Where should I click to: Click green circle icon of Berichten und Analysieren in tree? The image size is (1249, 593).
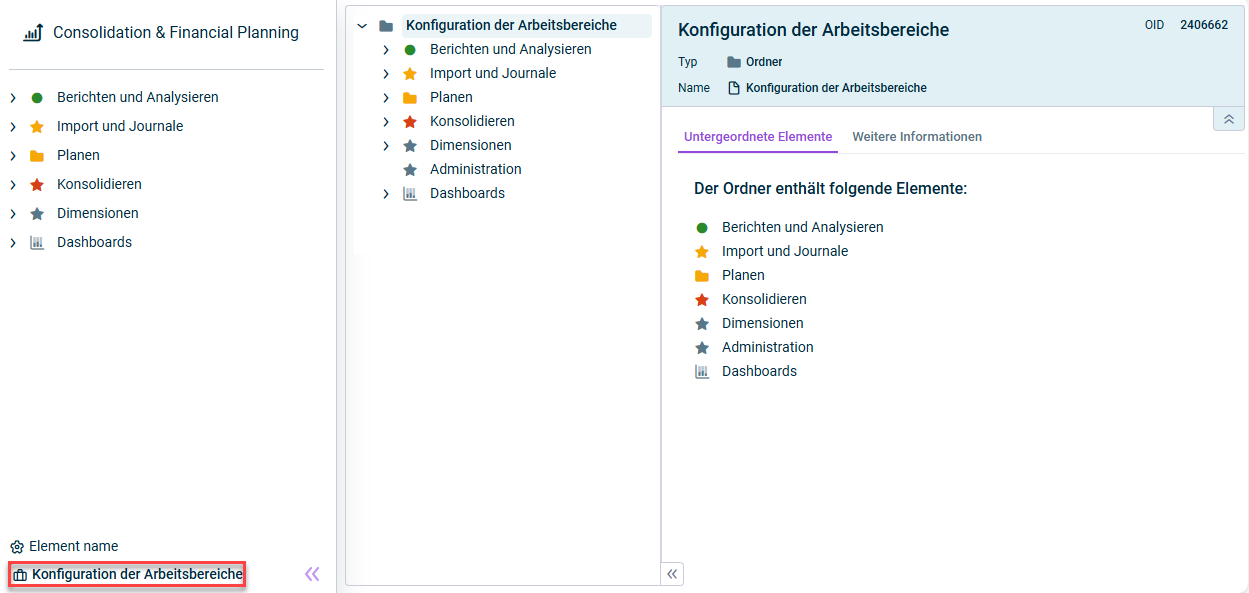[410, 50]
